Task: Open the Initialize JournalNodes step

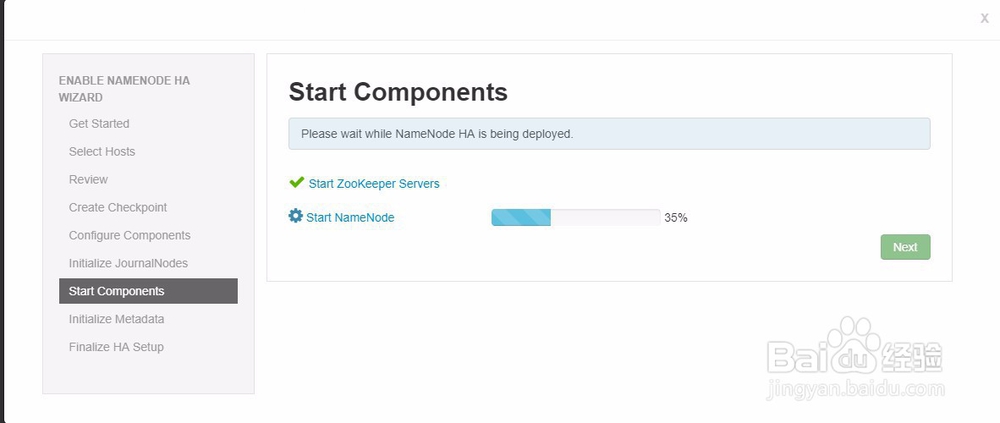Action: pyautogui.click(x=128, y=264)
